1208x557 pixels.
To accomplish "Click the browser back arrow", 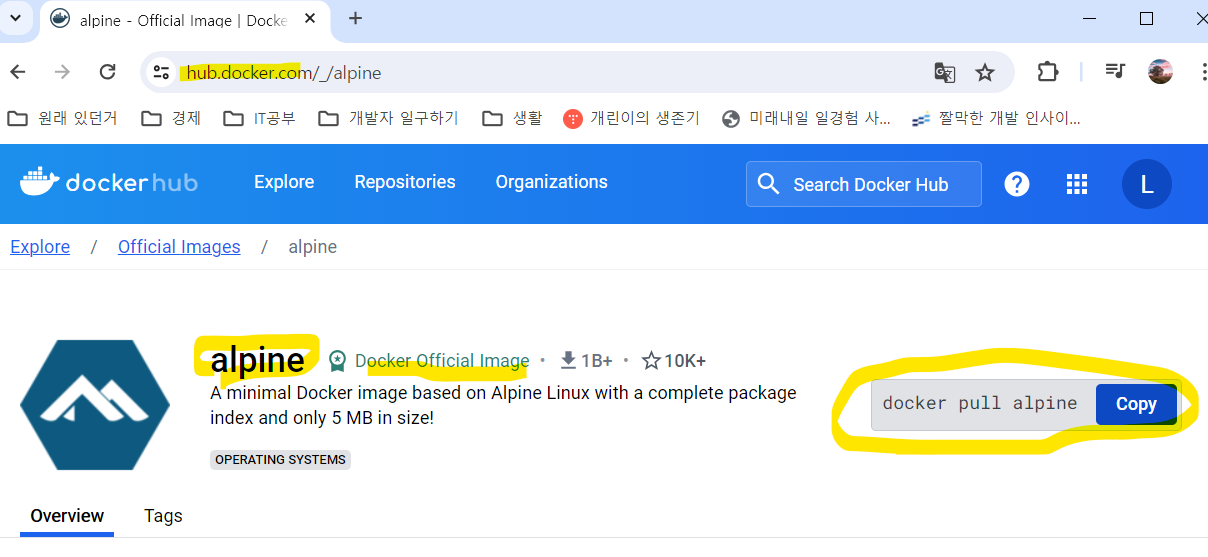I will [x=18, y=72].
